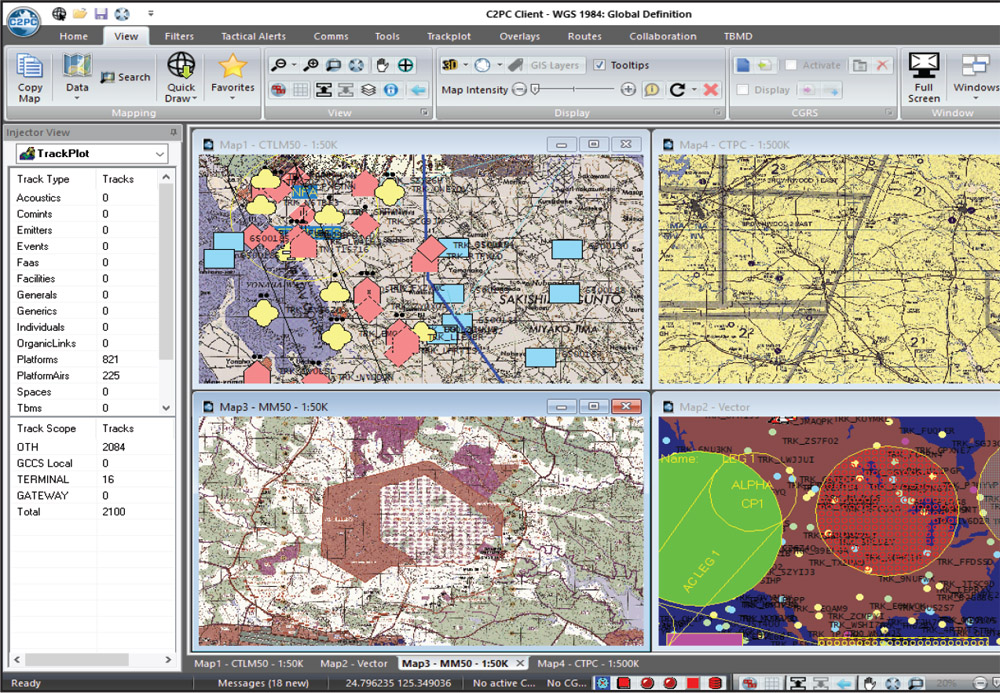The width and height of the screenshot is (1000, 693).
Task: Click the minus button for Map Intensity
Action: point(519,90)
